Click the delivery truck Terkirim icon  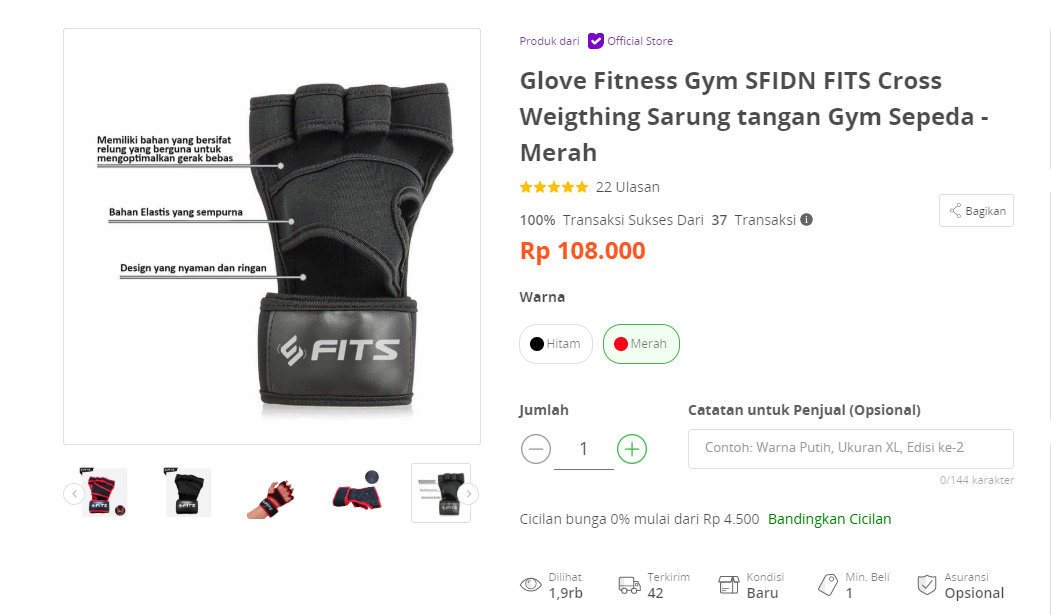tap(629, 585)
